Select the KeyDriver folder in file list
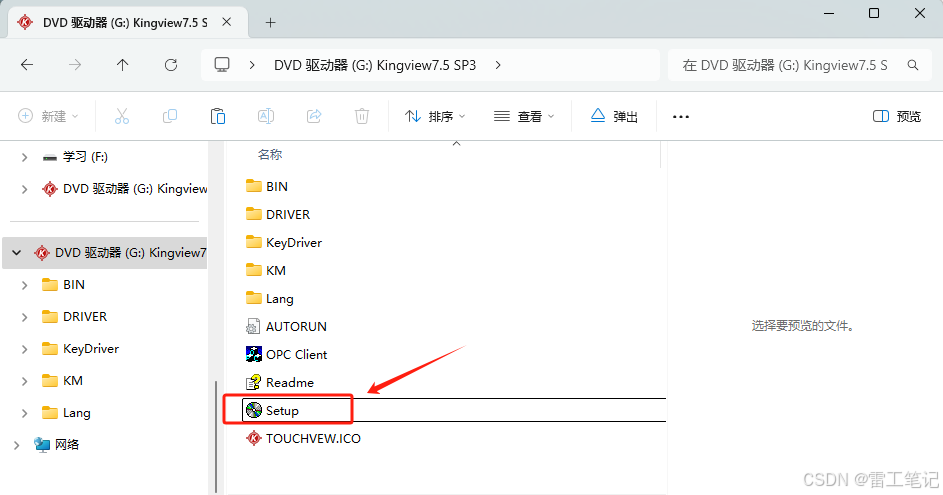This screenshot has height=495, width=943. [x=284, y=242]
